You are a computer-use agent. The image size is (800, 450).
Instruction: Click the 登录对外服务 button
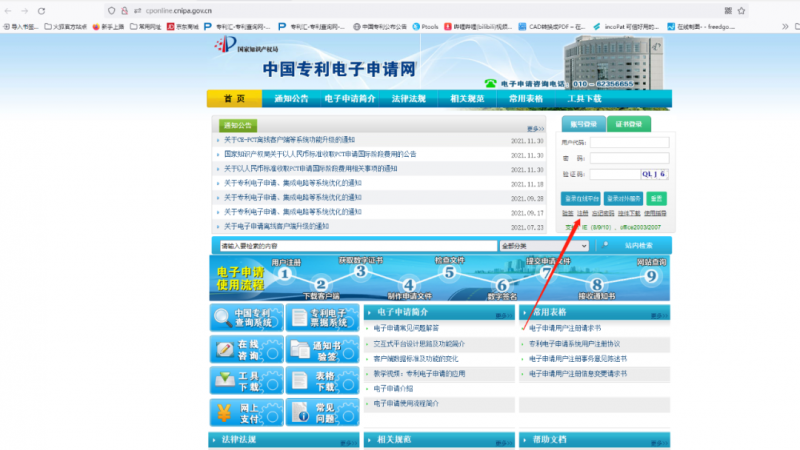point(623,198)
